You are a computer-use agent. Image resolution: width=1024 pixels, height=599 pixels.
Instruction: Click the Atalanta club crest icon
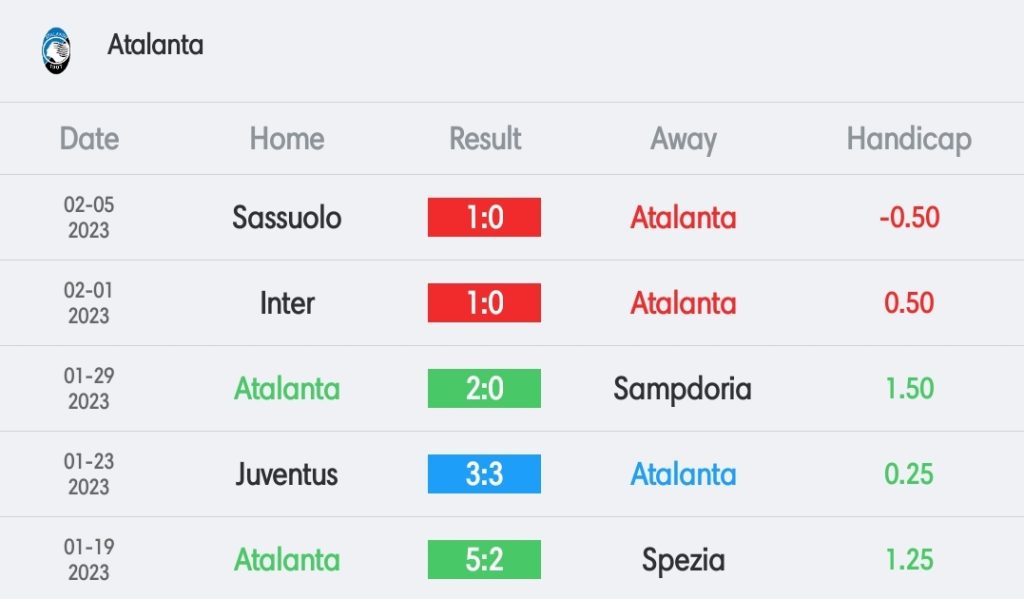click(x=56, y=50)
